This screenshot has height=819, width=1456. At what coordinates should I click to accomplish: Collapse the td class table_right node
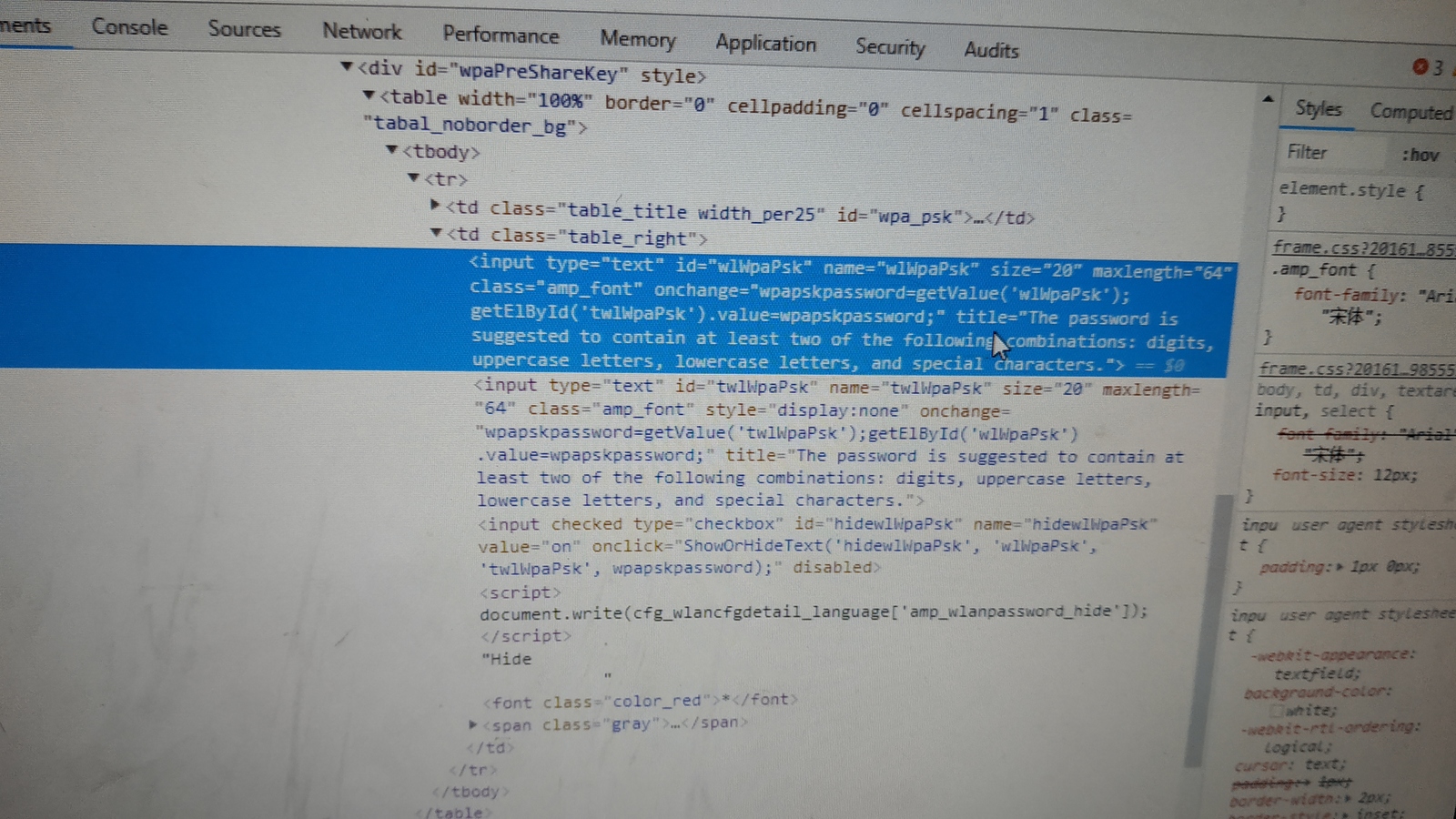436,233
